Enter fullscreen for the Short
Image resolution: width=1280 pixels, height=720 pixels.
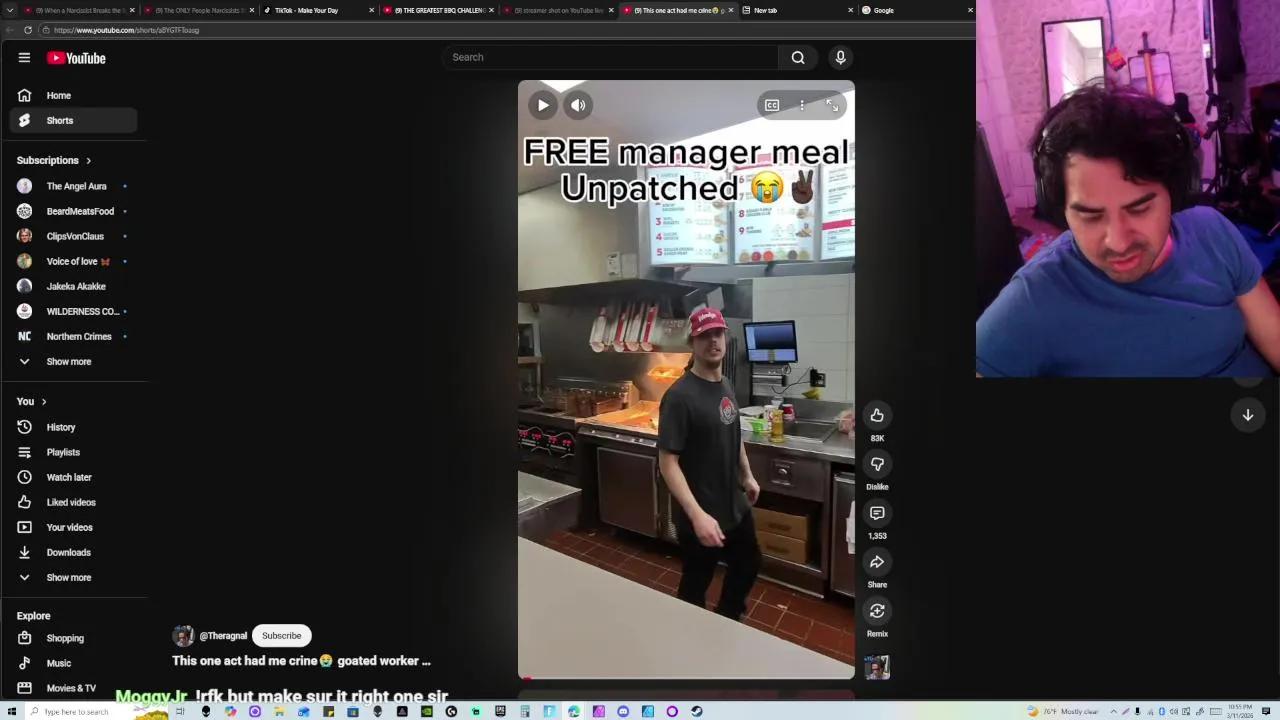832,105
